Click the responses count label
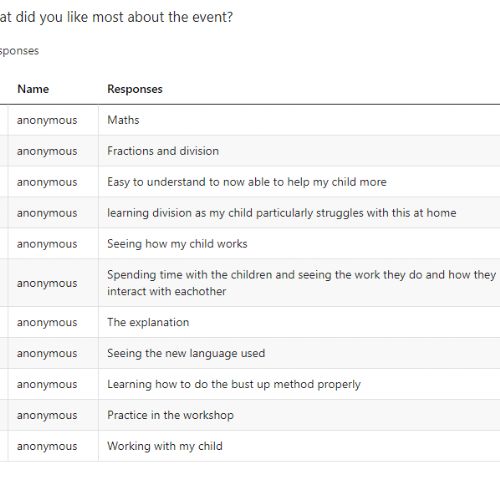Viewport: 500px width, 500px height. (19, 51)
